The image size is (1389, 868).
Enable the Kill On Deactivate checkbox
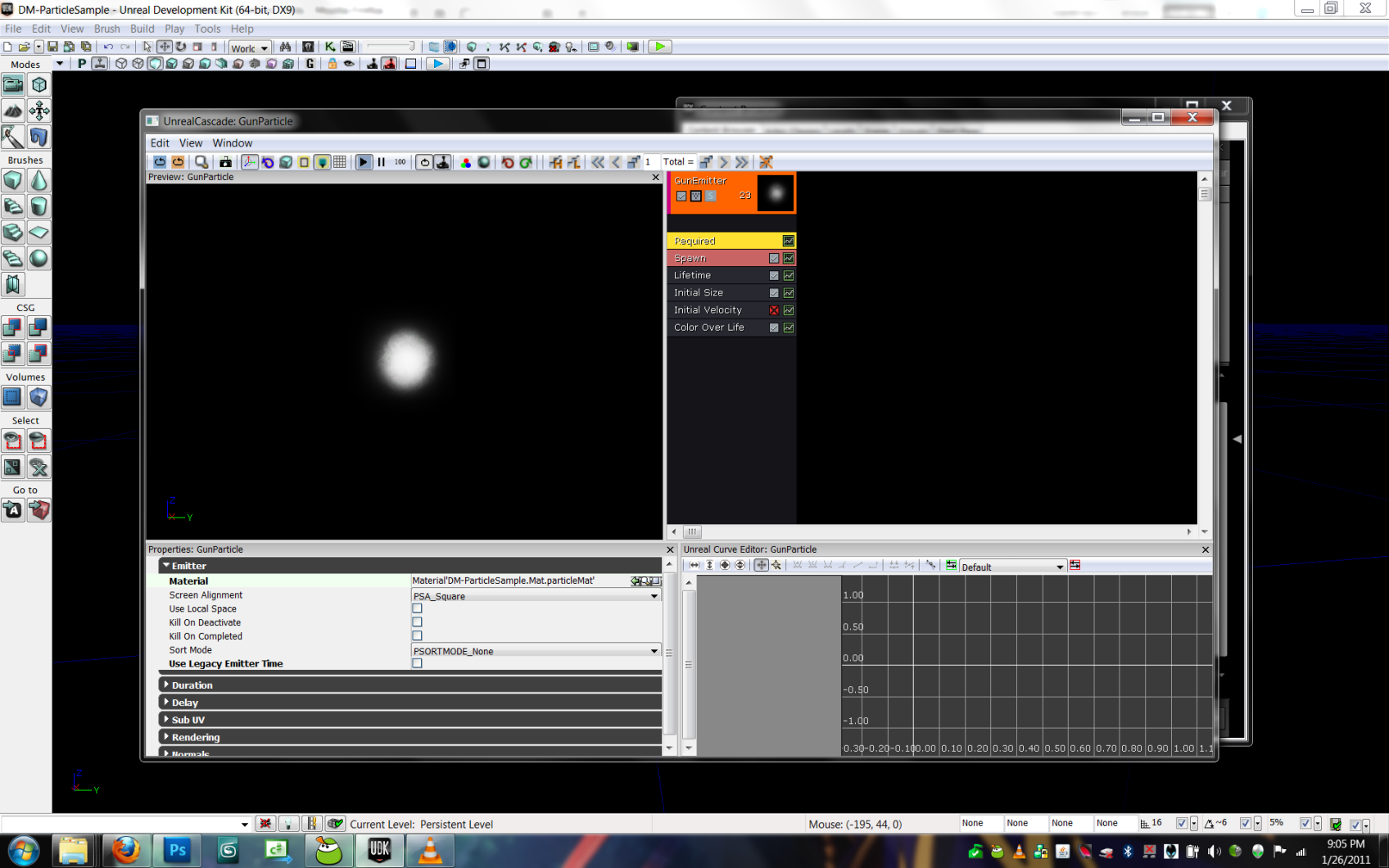point(417,622)
